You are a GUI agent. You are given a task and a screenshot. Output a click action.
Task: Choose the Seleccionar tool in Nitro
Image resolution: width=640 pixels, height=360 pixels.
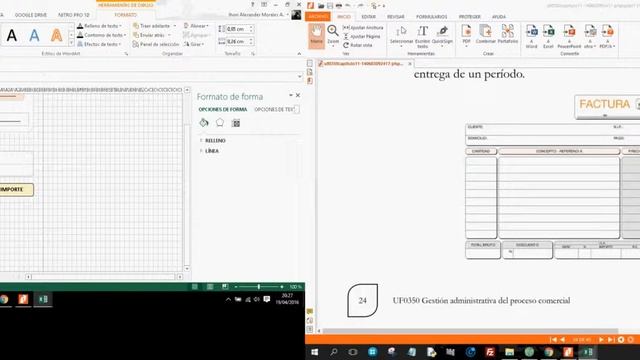(401, 36)
